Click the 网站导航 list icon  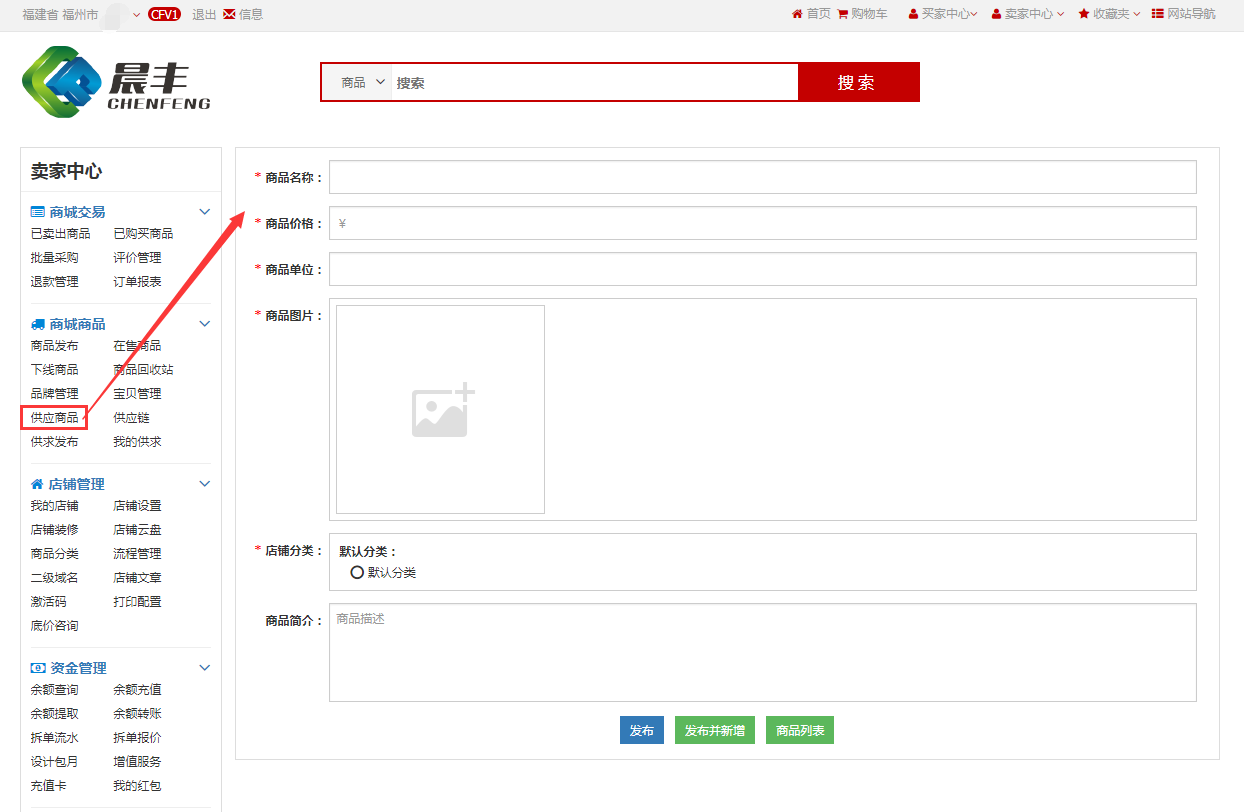coord(1158,14)
